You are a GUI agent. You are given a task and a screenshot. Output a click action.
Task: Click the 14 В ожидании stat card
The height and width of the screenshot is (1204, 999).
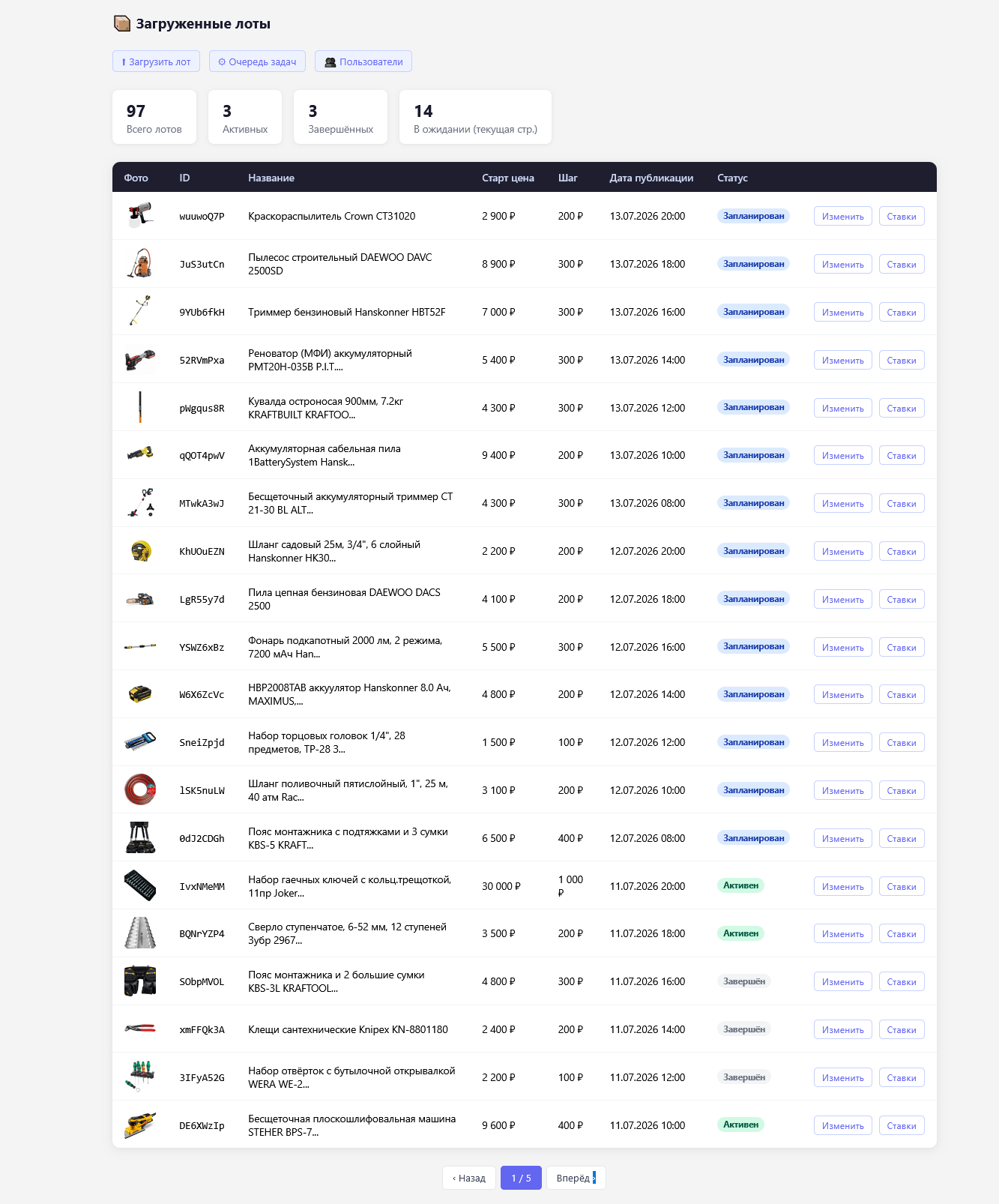[x=475, y=117]
